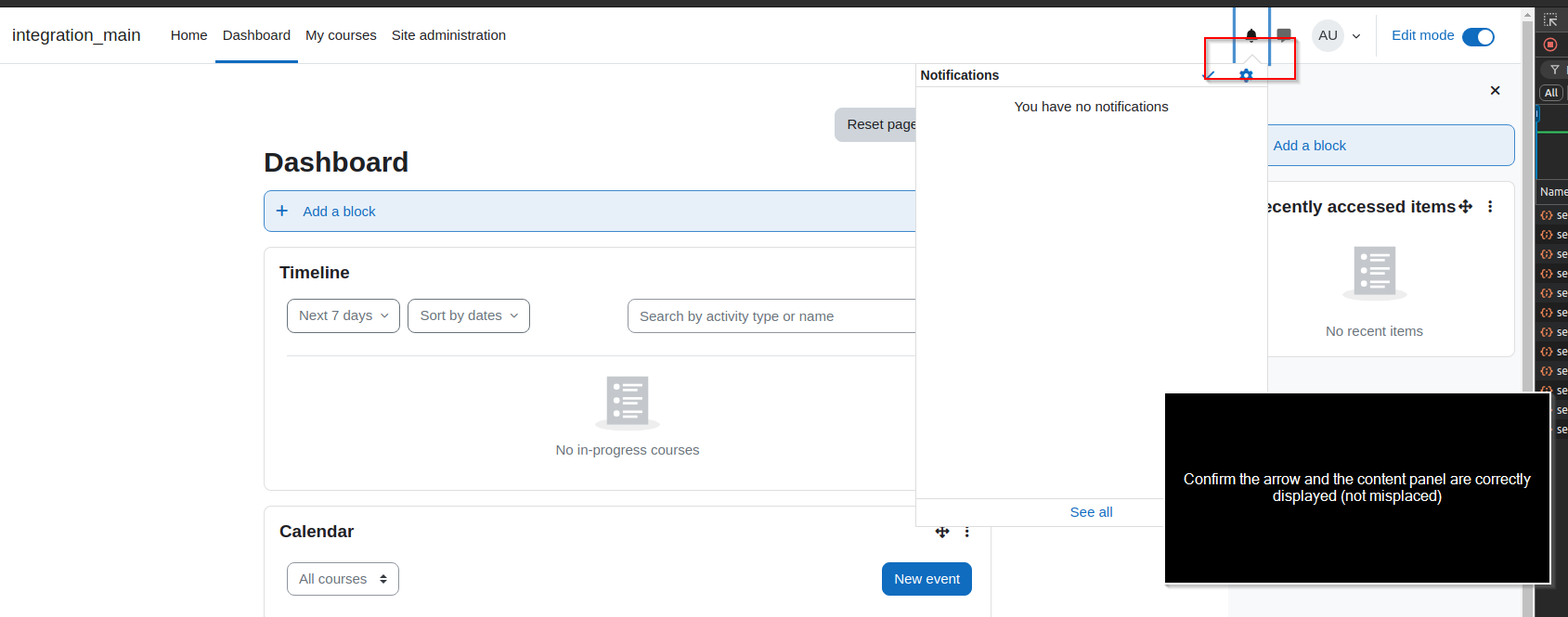Click the AU user avatar
Screen dimensions: 1568x617
tap(1328, 35)
